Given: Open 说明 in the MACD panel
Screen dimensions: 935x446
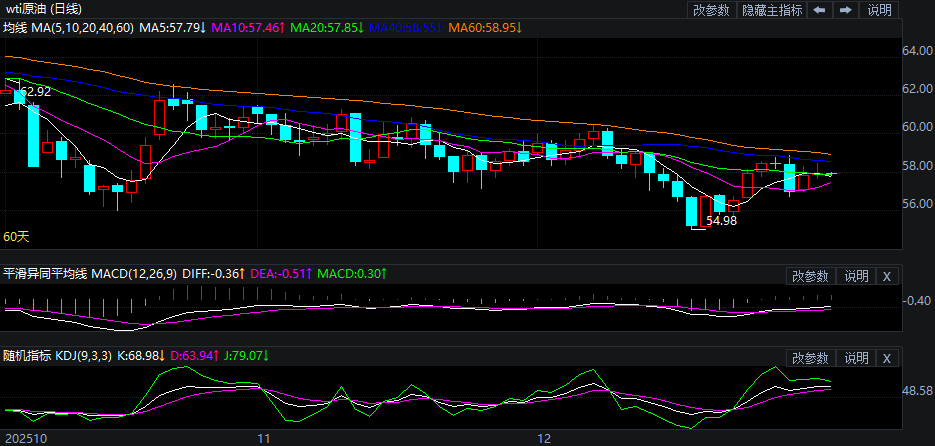Looking at the screenshot, I should point(856,276).
